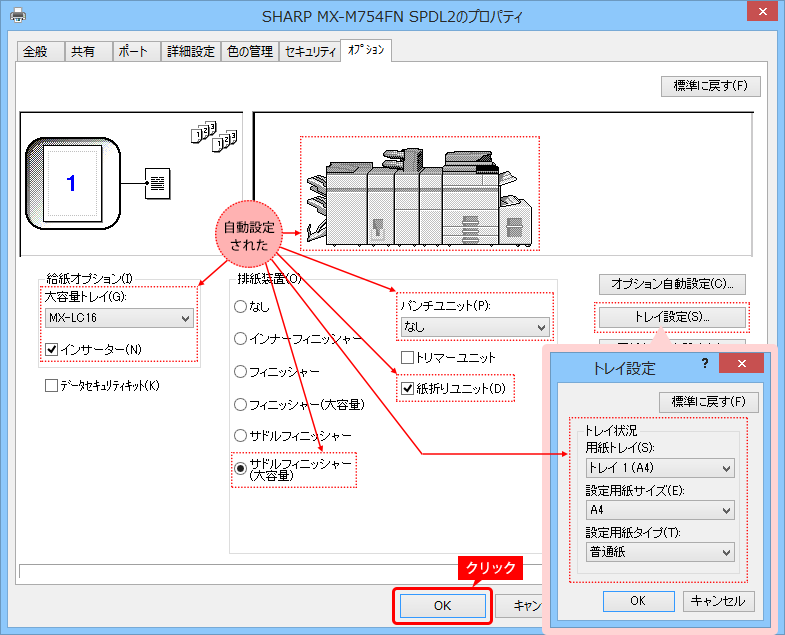Check the トリマーユニット checkbox
The image size is (785, 635).
point(407,357)
